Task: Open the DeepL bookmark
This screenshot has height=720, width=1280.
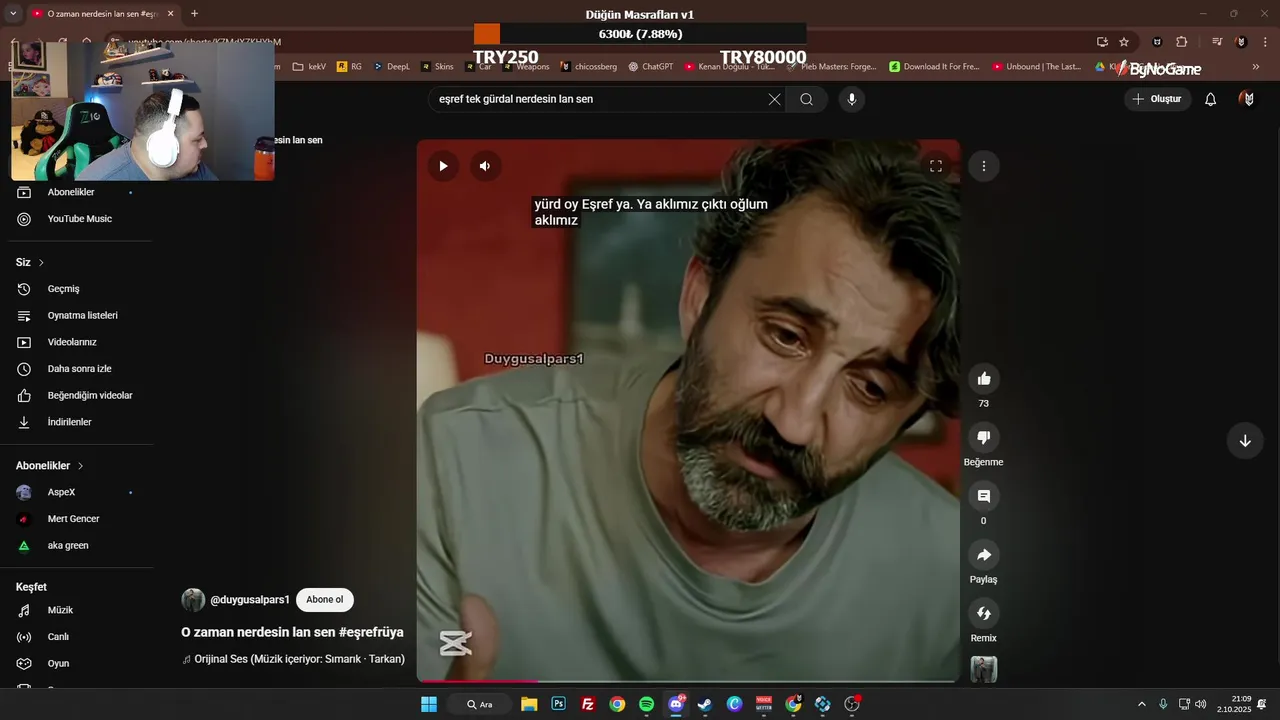Action: coord(392,67)
